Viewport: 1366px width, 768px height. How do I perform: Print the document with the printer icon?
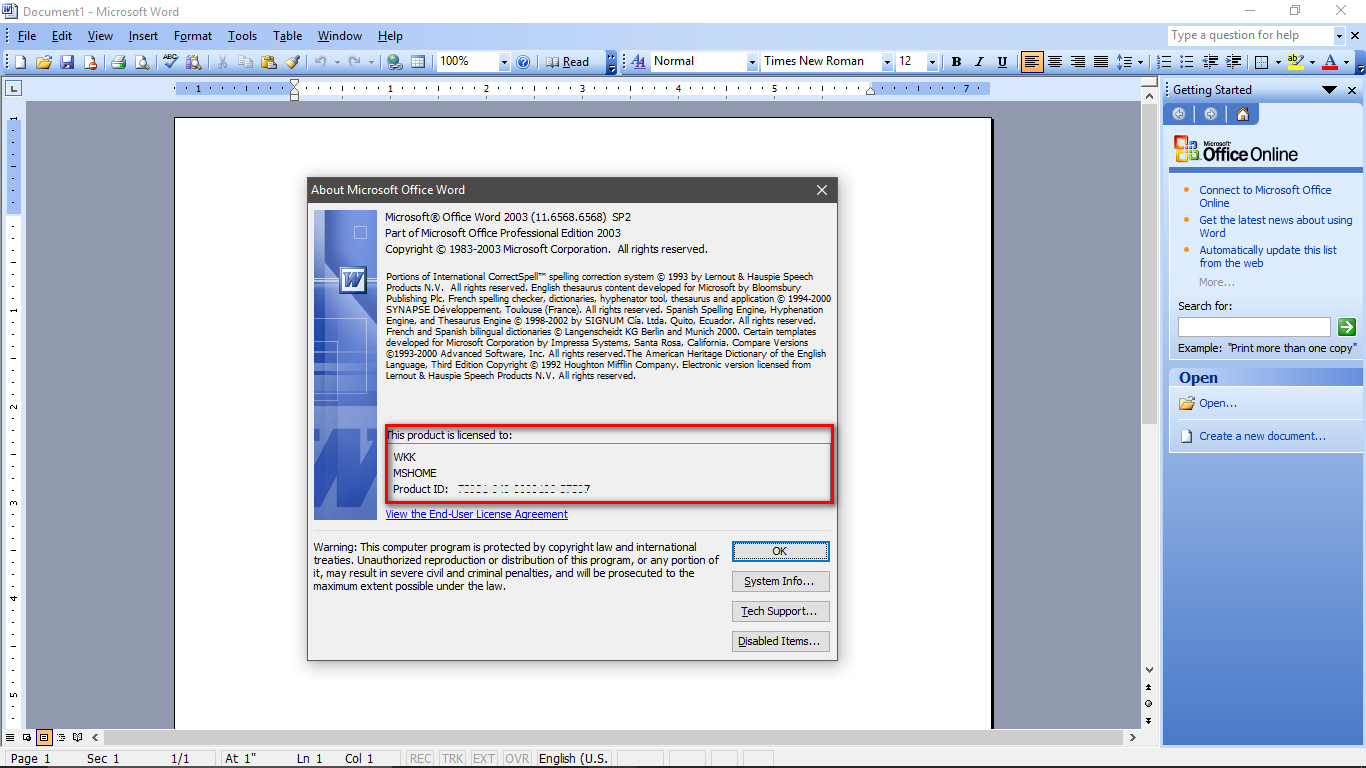(118, 62)
